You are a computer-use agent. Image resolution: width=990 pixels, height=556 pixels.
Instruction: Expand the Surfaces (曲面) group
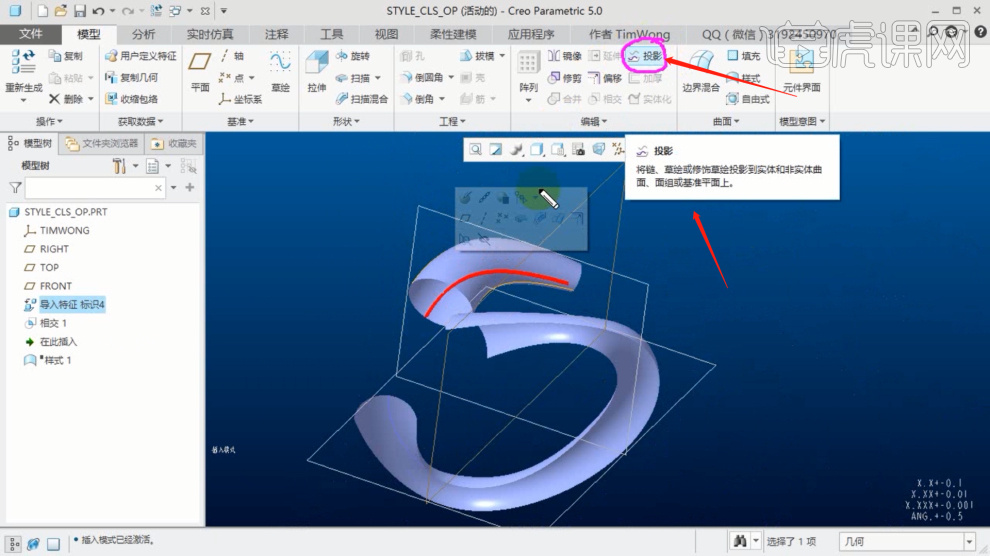(726, 121)
